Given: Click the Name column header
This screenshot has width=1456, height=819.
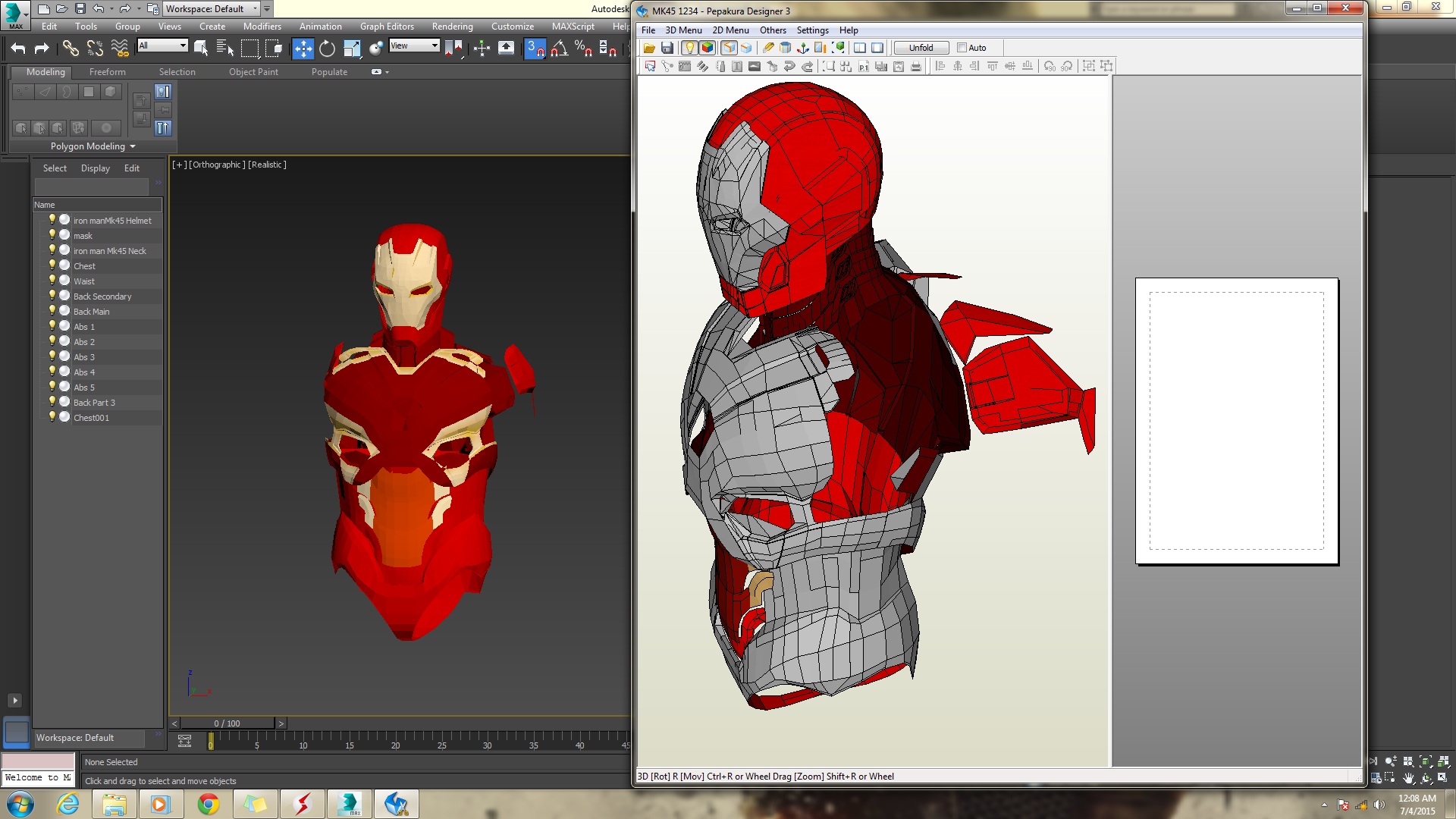Looking at the screenshot, I should click(x=97, y=205).
